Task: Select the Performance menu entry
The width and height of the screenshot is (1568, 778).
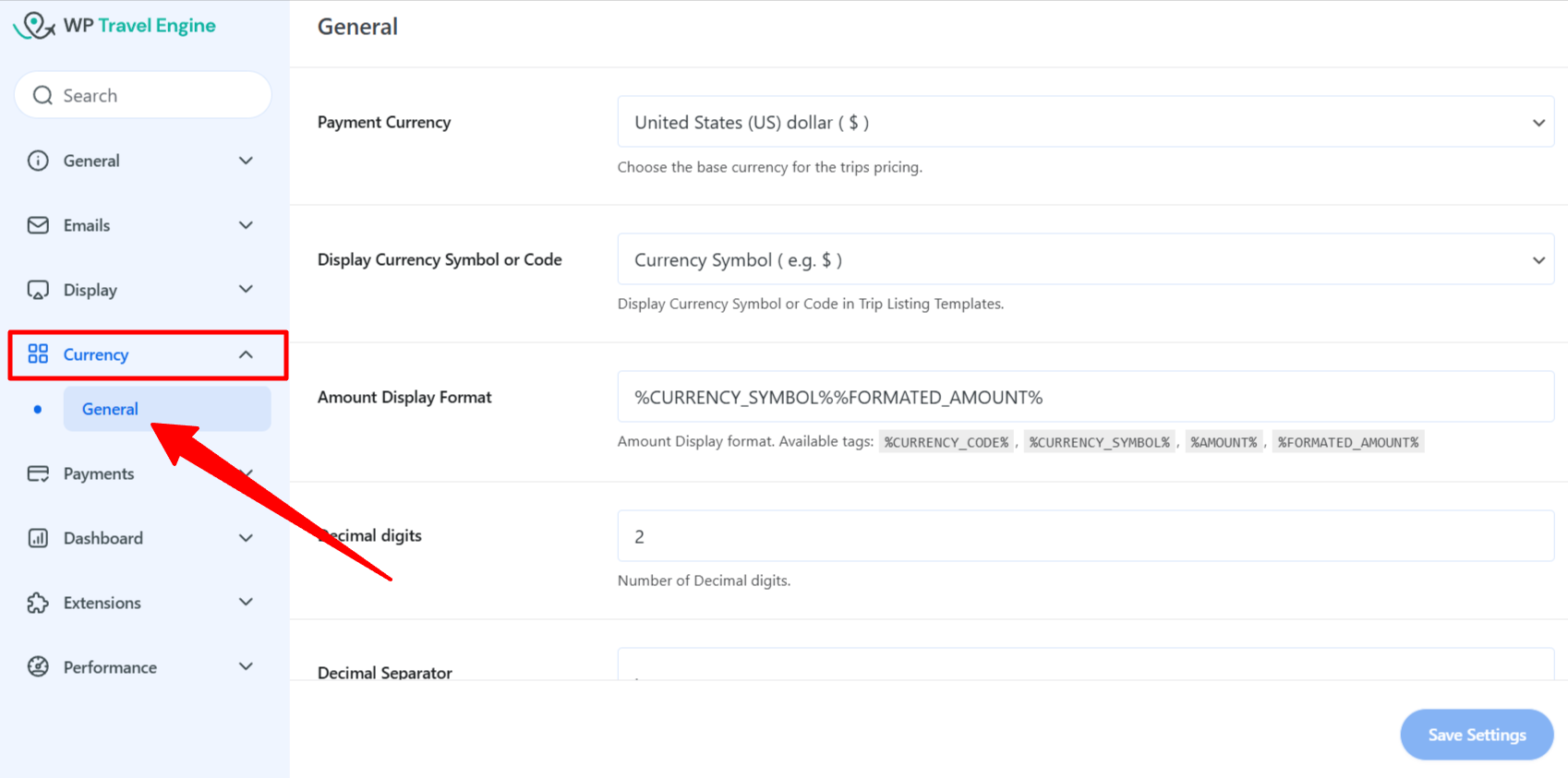Action: pyautogui.click(x=108, y=666)
